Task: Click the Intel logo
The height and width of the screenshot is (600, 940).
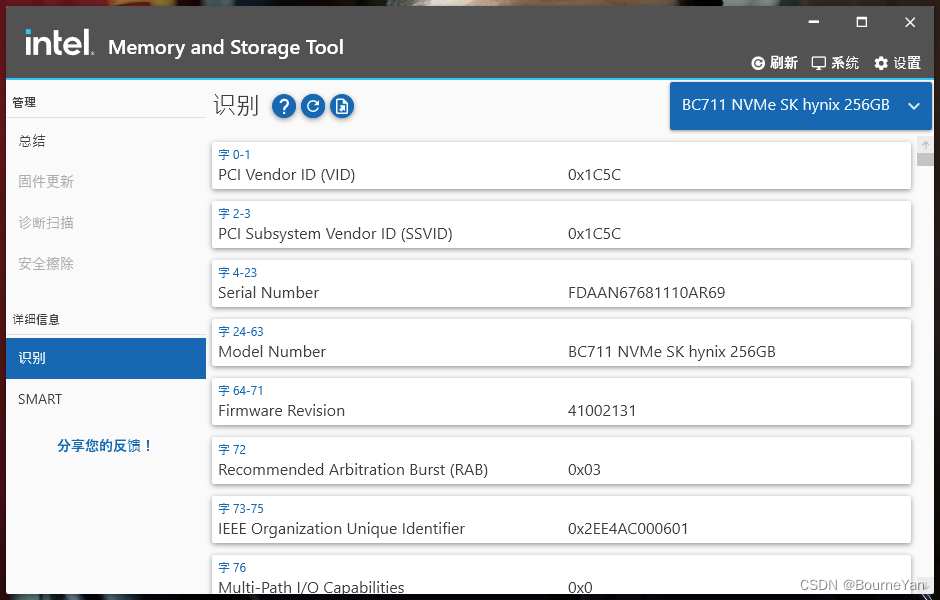Action: pos(59,43)
